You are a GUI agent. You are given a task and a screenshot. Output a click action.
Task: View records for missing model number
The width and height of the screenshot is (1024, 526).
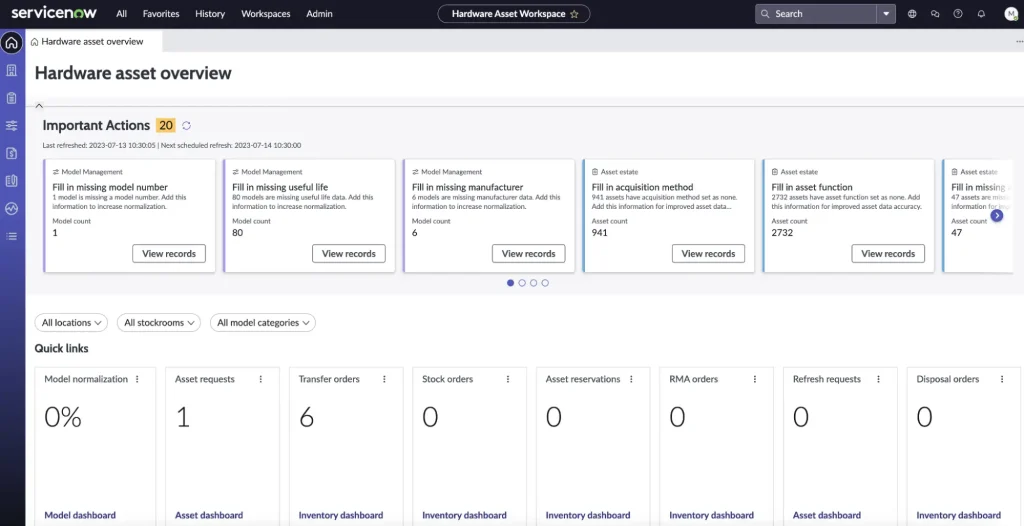tap(168, 254)
